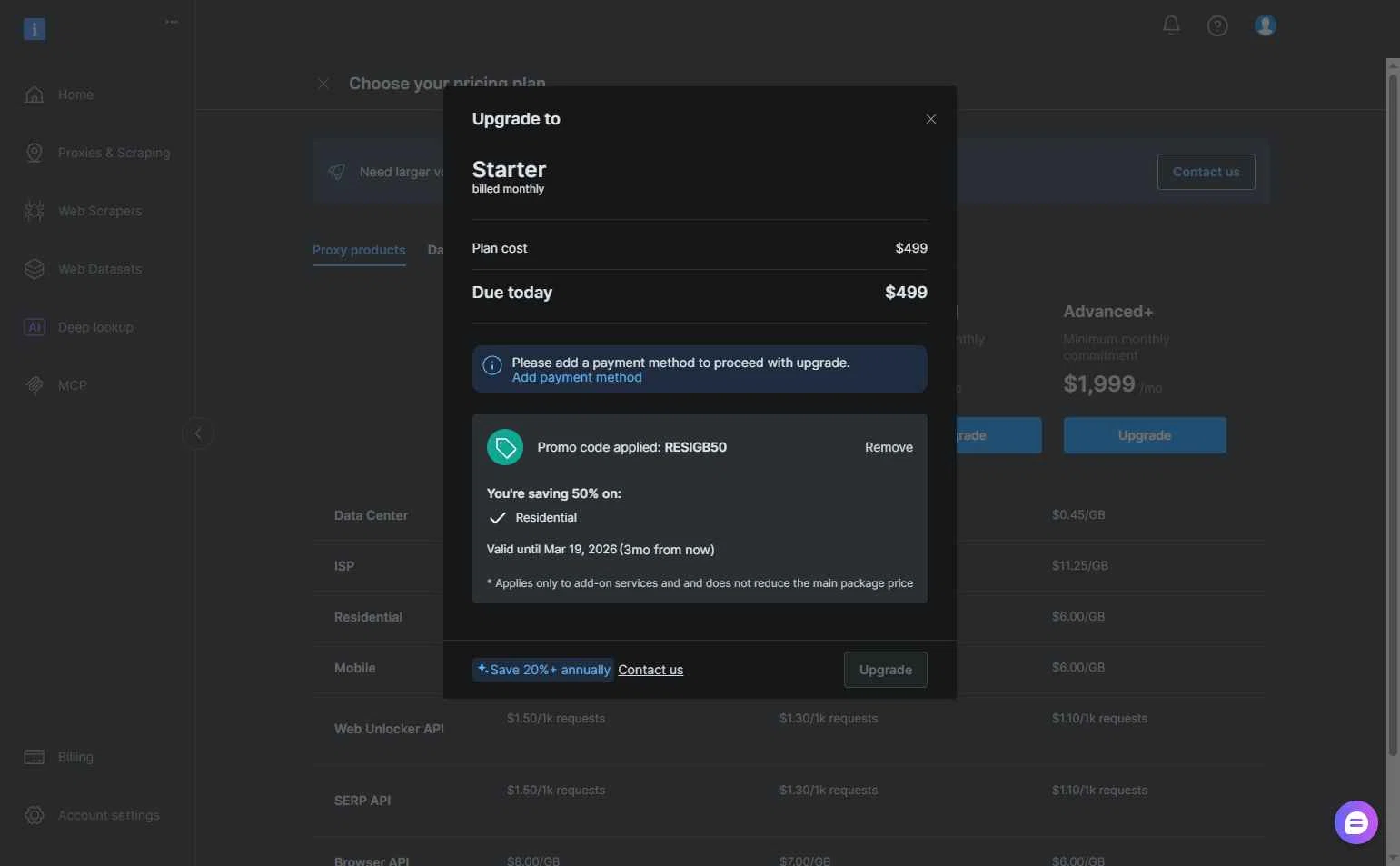Open the sidebar three-dots menu

tap(172, 22)
